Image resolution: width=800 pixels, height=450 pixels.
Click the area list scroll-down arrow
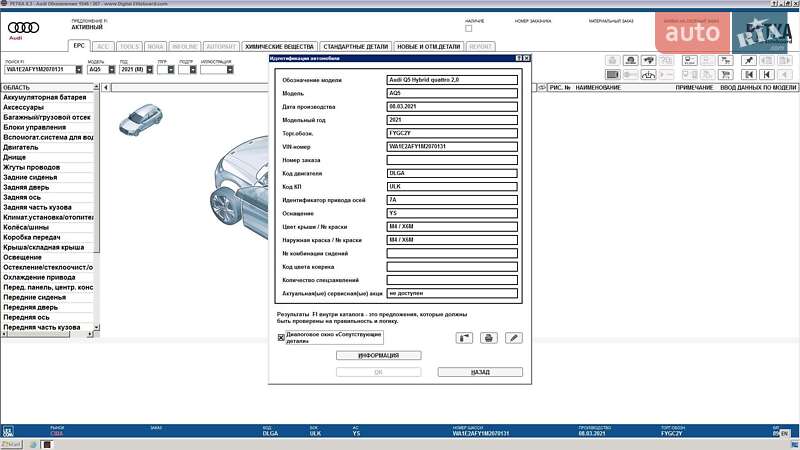coord(96,327)
